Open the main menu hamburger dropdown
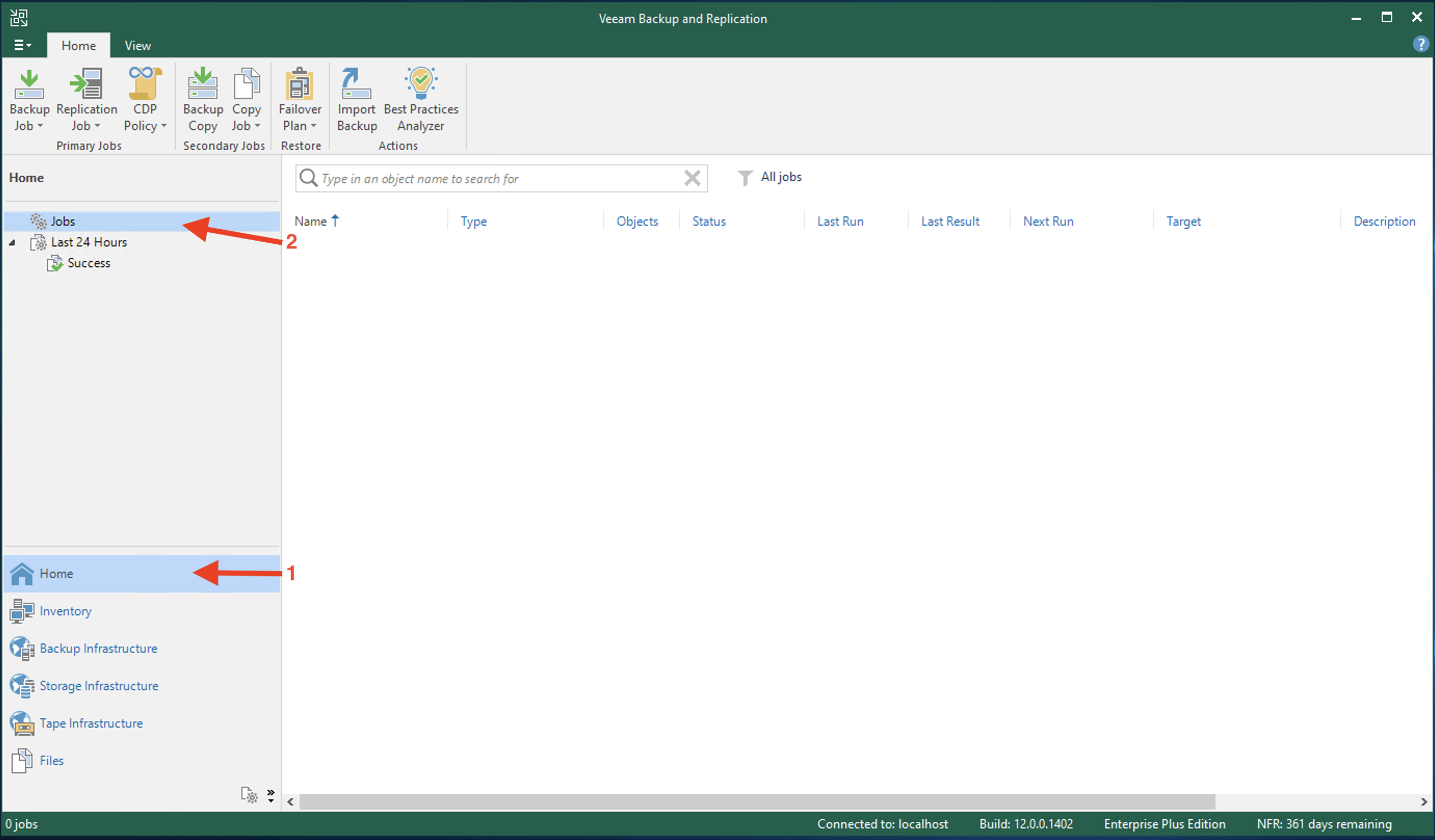Screen dimensions: 1435x840 [x=22, y=45]
